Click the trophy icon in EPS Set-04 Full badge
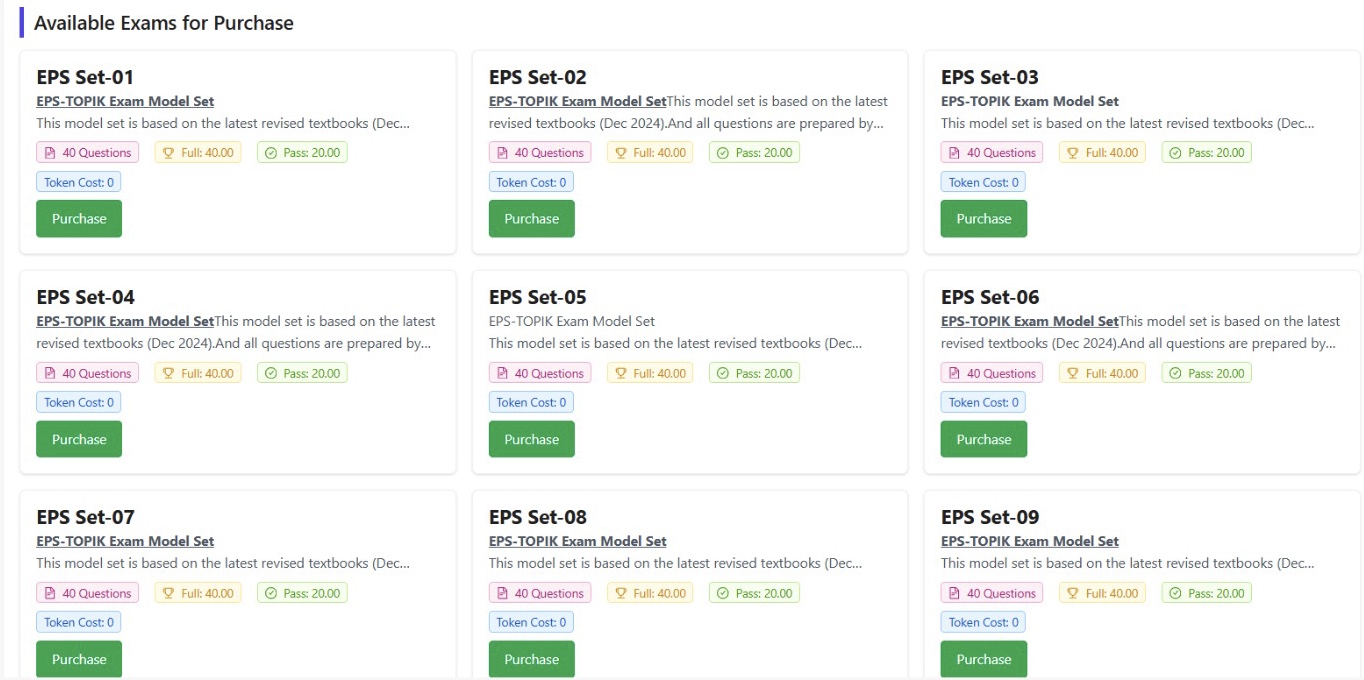The width and height of the screenshot is (1364, 680). pyautogui.click(x=168, y=374)
